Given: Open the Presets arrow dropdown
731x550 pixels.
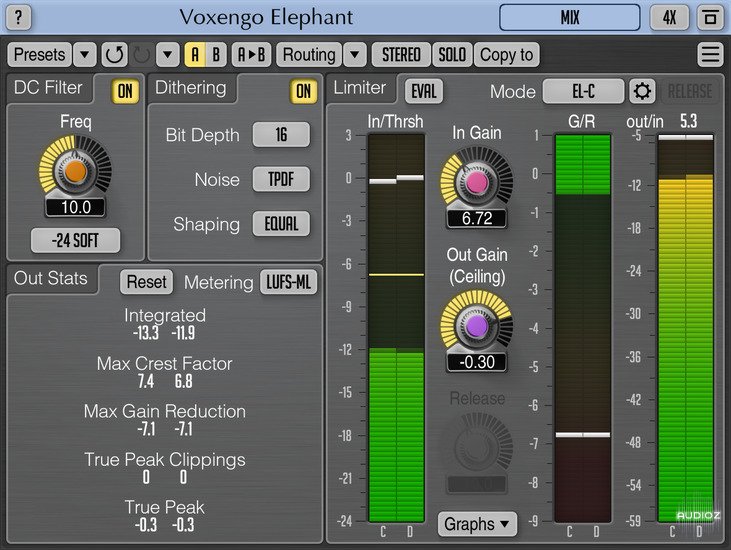Looking at the screenshot, I should tap(84, 55).
